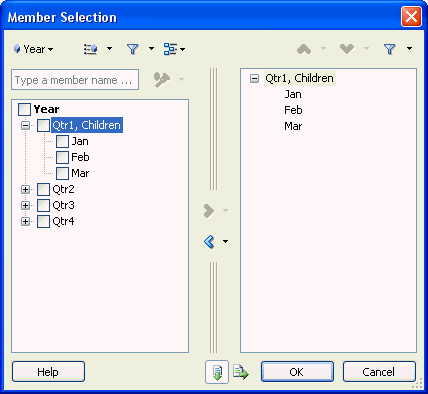Screen dimensions: 428x394
Task: Click the member options cube-list icon
Action: pos(91,49)
